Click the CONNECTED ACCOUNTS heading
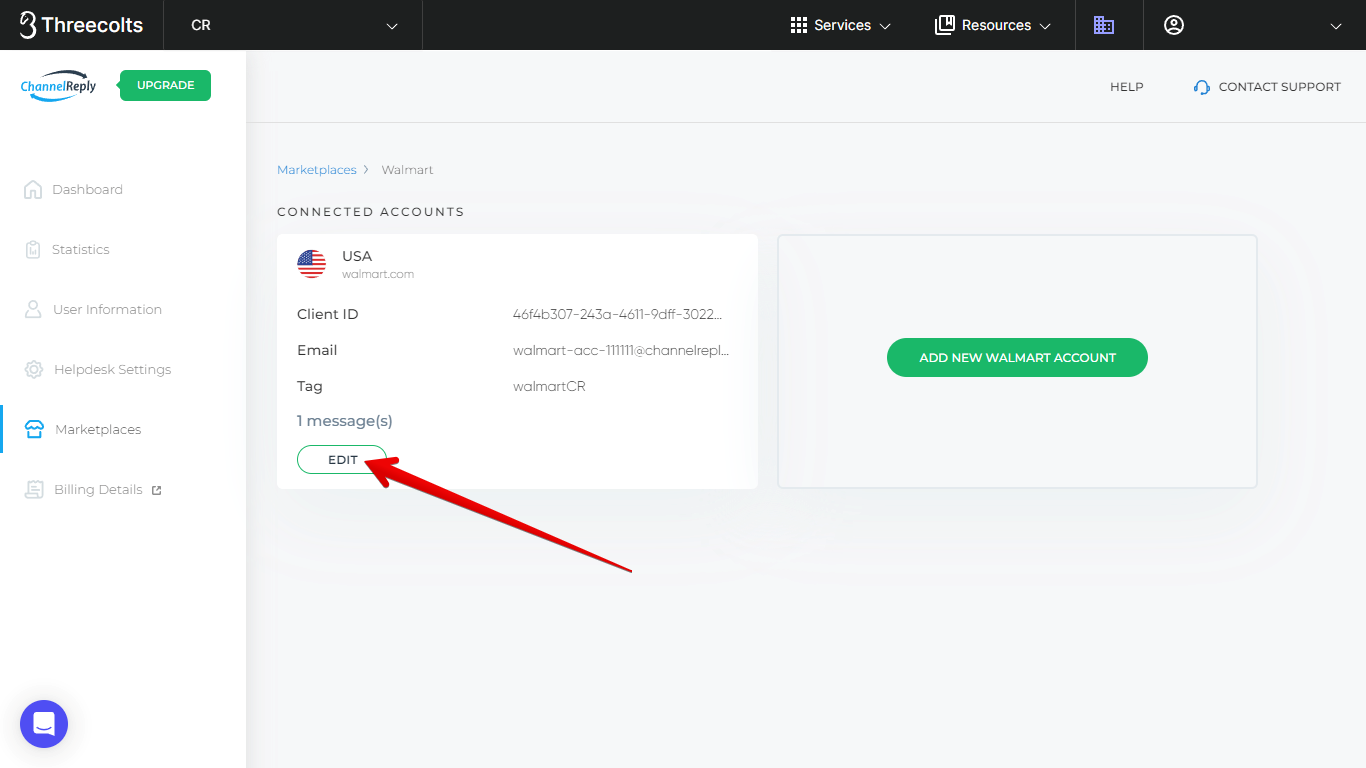 coord(370,212)
